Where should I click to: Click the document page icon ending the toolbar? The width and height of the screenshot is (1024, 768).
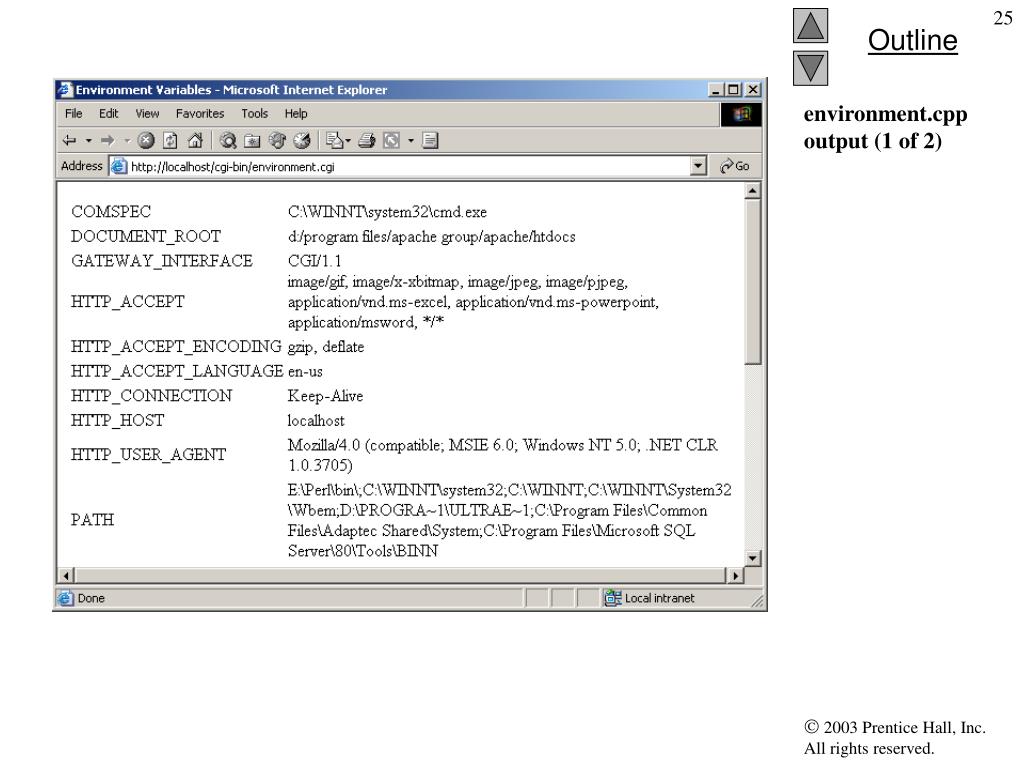[x=430, y=140]
